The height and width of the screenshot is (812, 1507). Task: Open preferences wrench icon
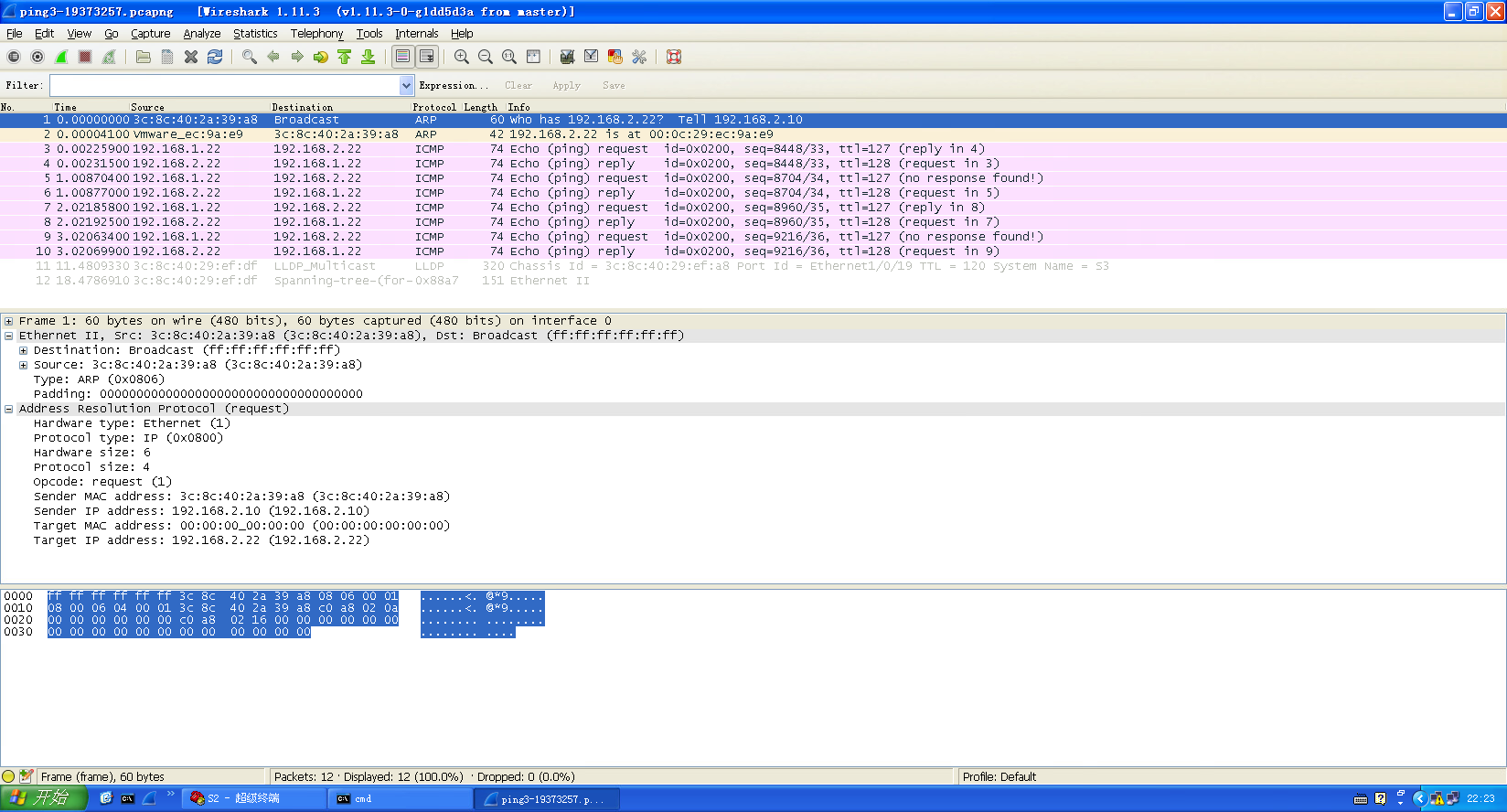click(x=639, y=57)
